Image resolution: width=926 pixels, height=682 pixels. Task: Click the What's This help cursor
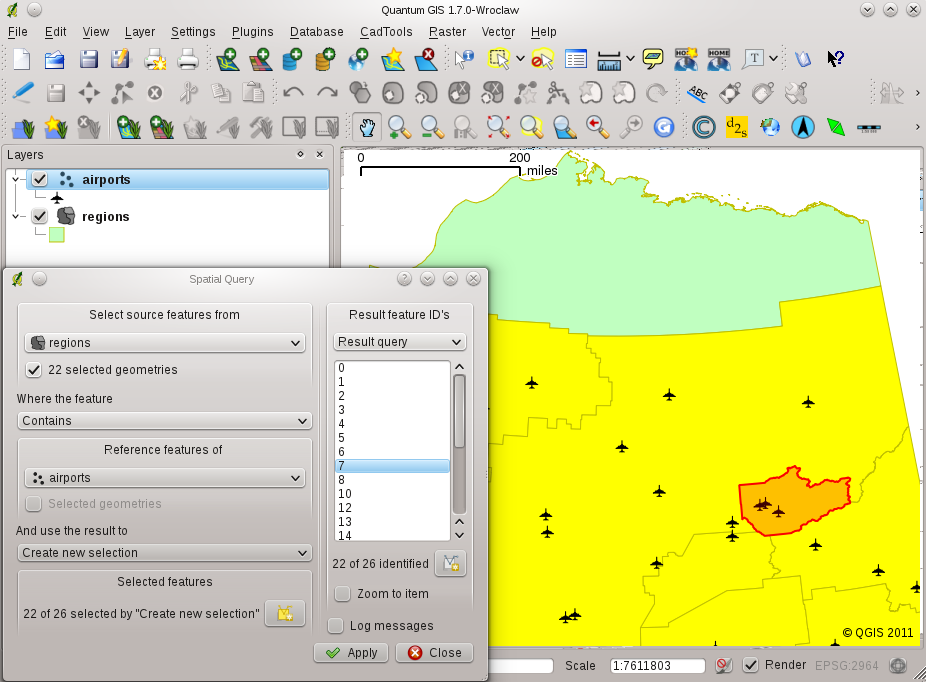pos(836,58)
